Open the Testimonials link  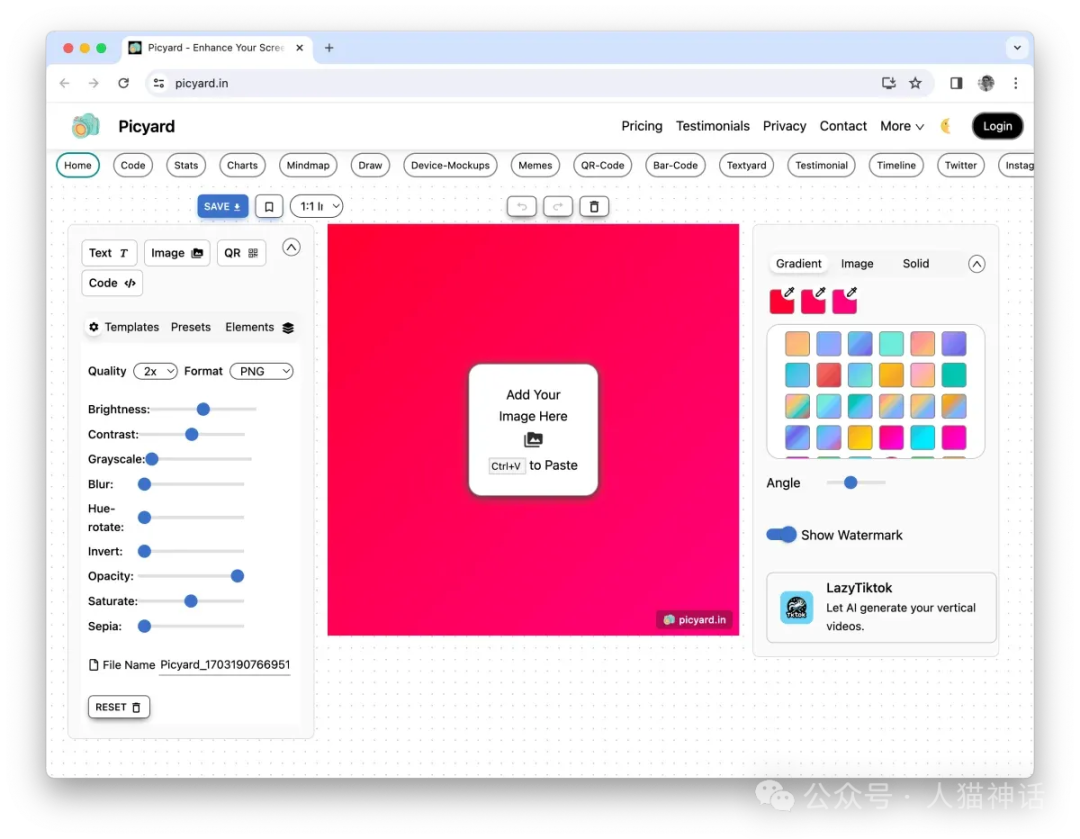click(x=712, y=126)
